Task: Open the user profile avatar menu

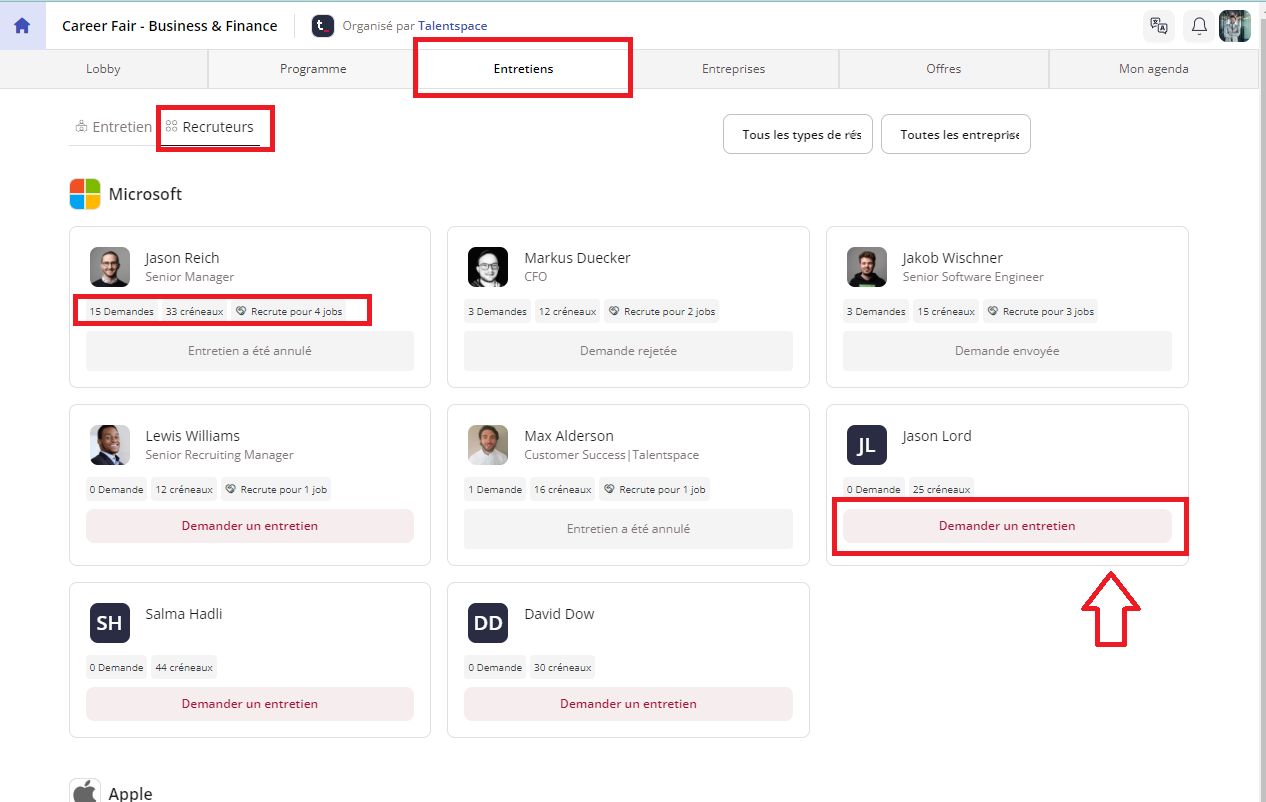Action: pyautogui.click(x=1235, y=26)
